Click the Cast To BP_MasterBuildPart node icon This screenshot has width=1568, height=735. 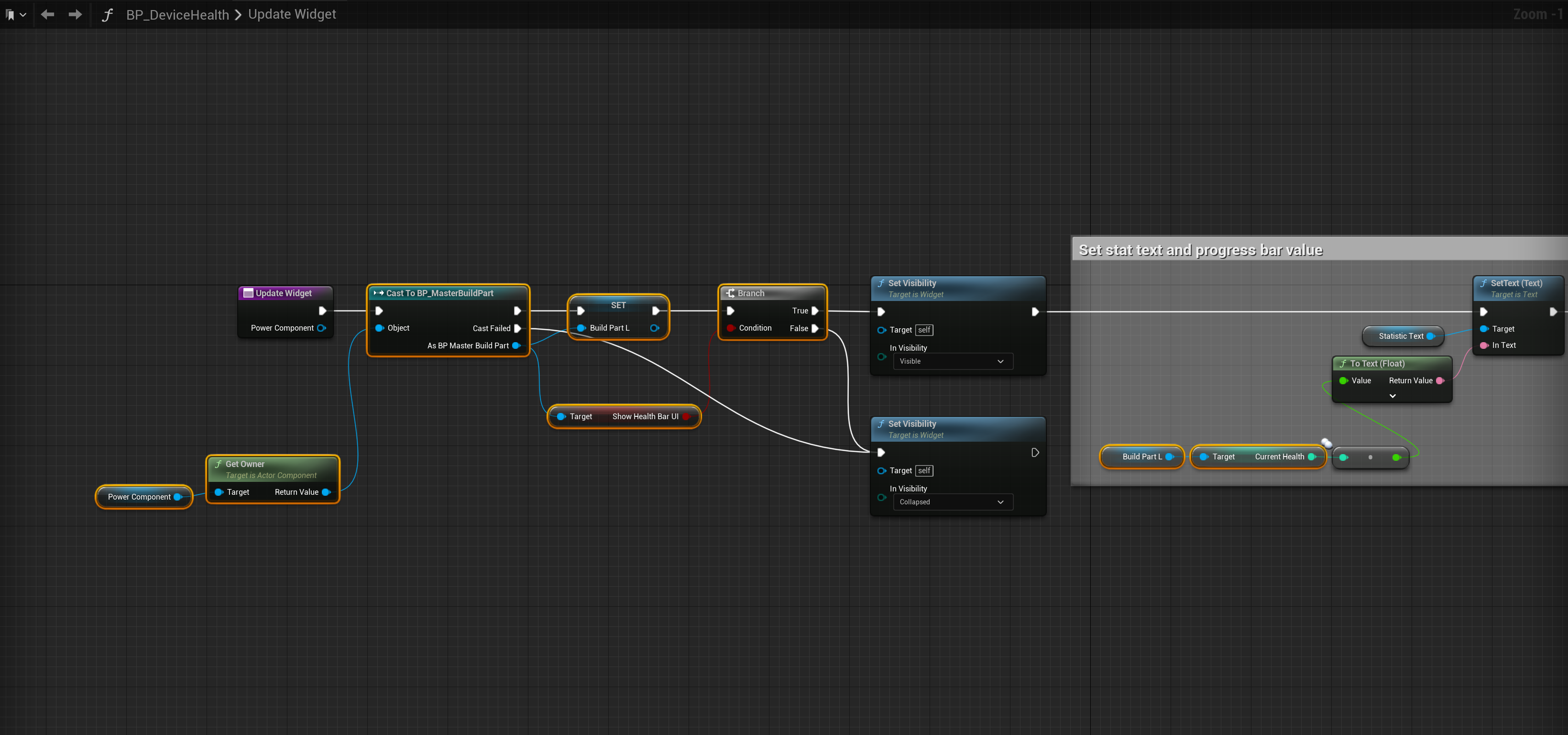[379, 293]
